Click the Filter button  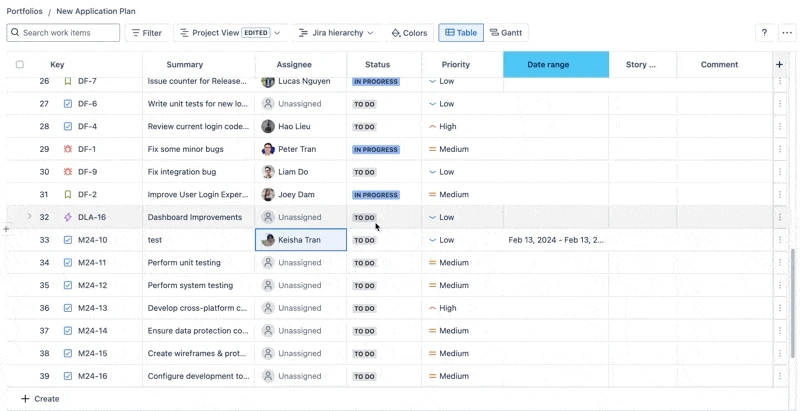click(146, 33)
